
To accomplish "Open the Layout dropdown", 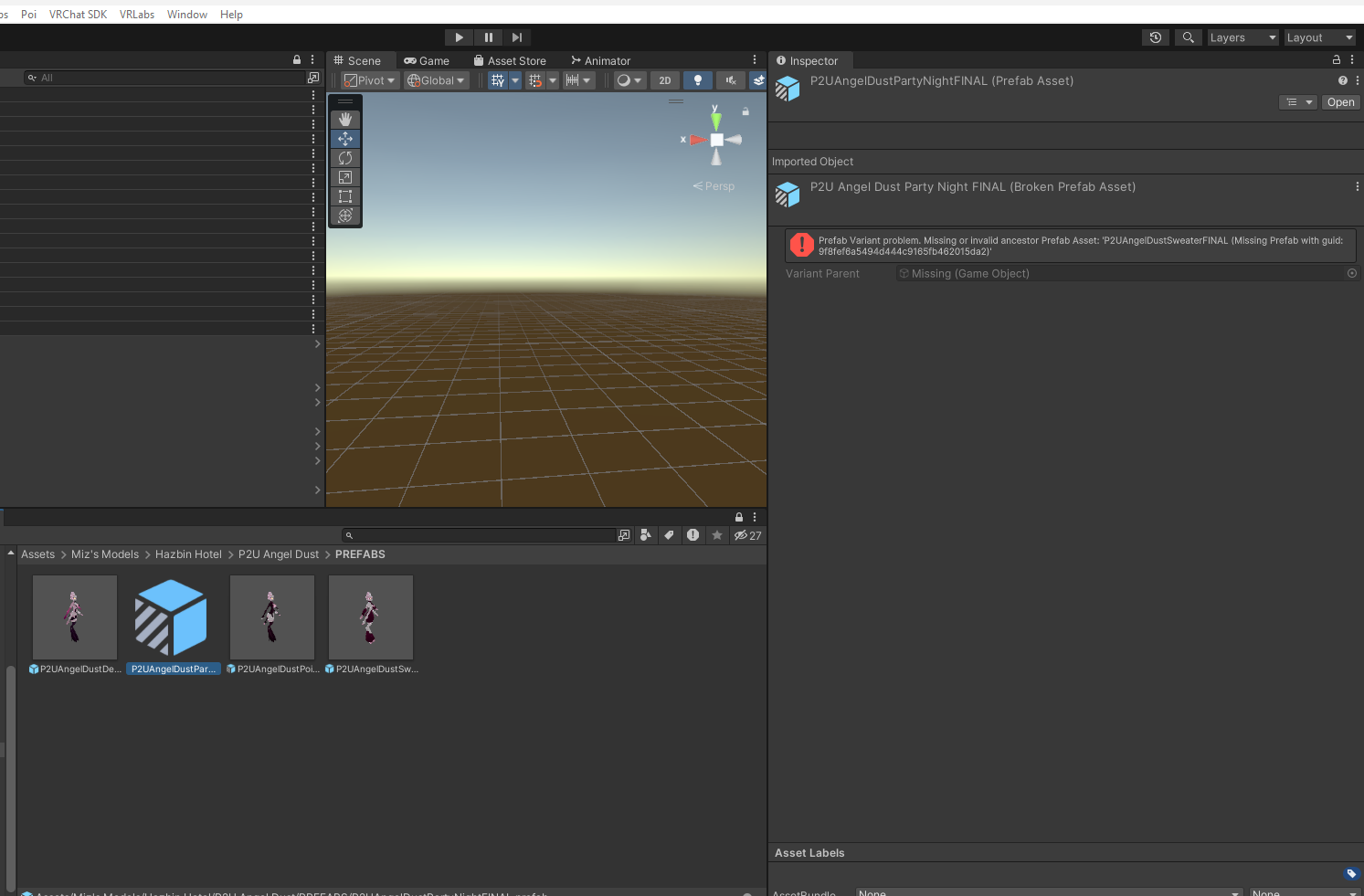I will [x=1319, y=37].
